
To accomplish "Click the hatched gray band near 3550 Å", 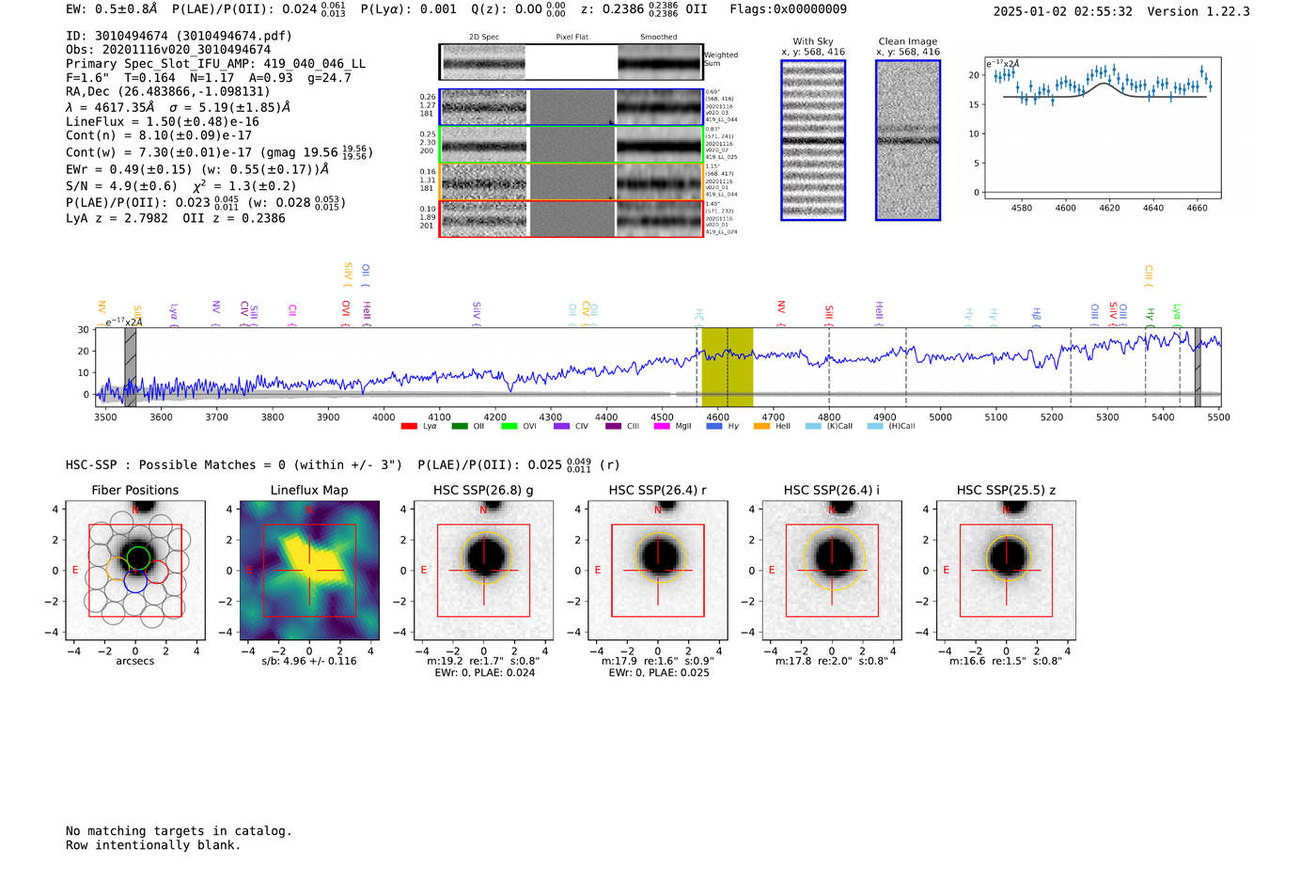I will (131, 367).
